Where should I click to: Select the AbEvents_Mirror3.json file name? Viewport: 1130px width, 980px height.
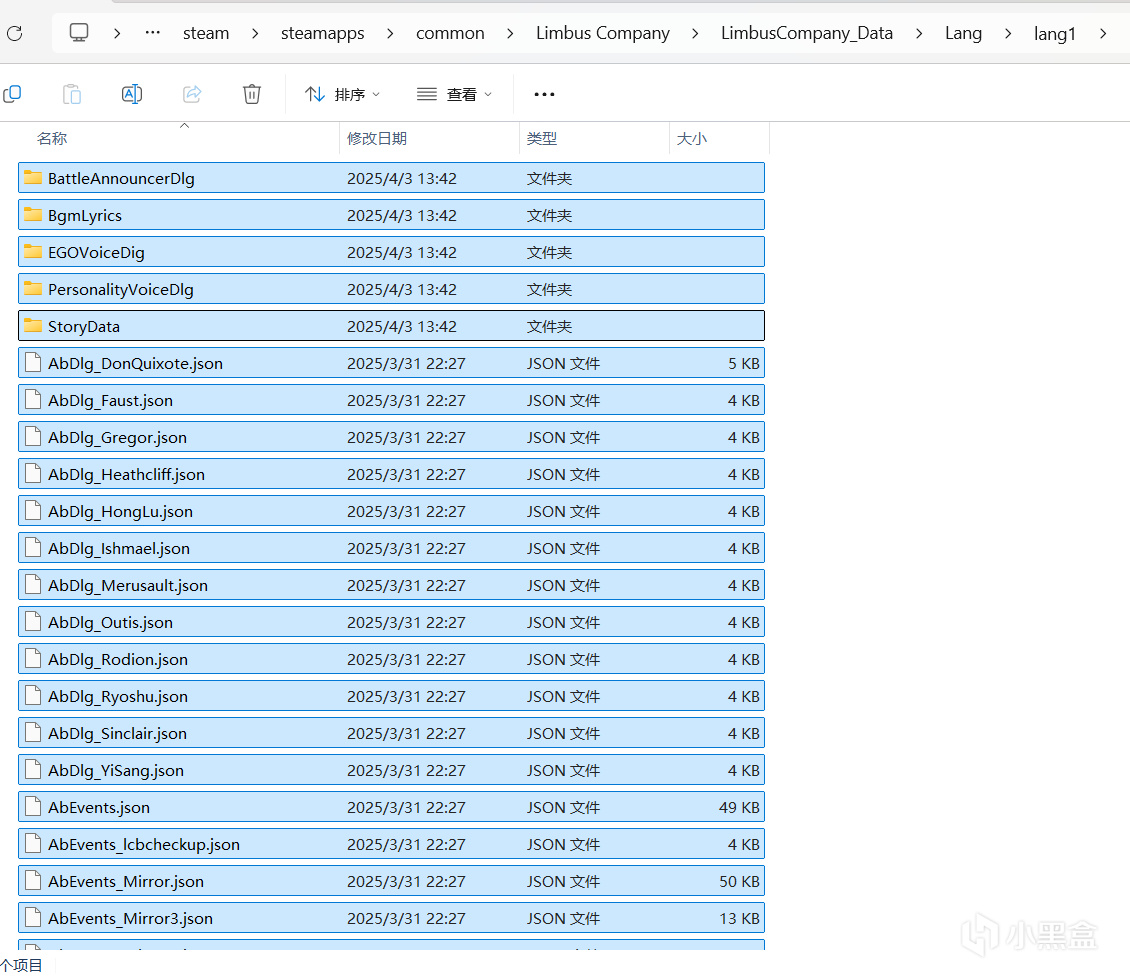pos(130,919)
